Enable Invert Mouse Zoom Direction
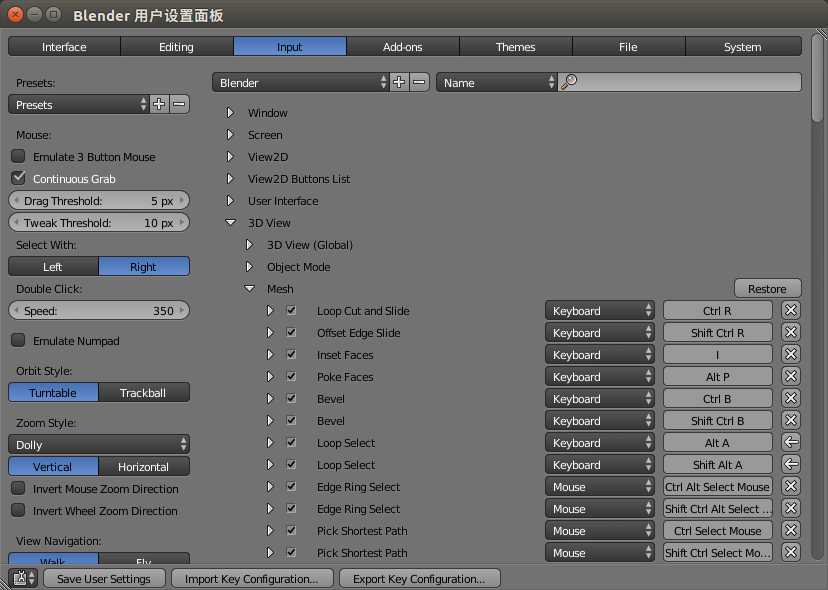Image resolution: width=828 pixels, height=590 pixels. point(18,488)
